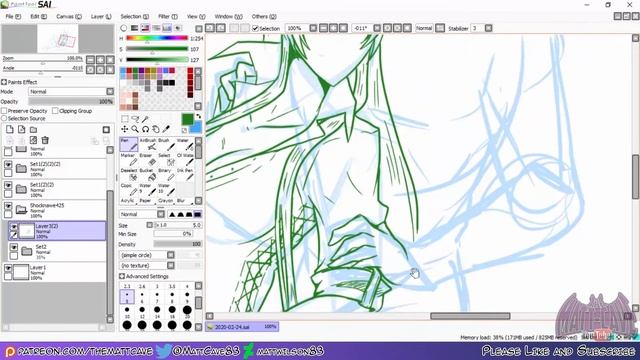This screenshot has height=360, width=640.
Task: Open the canvas zoom 100% dropdown
Action: point(313,28)
